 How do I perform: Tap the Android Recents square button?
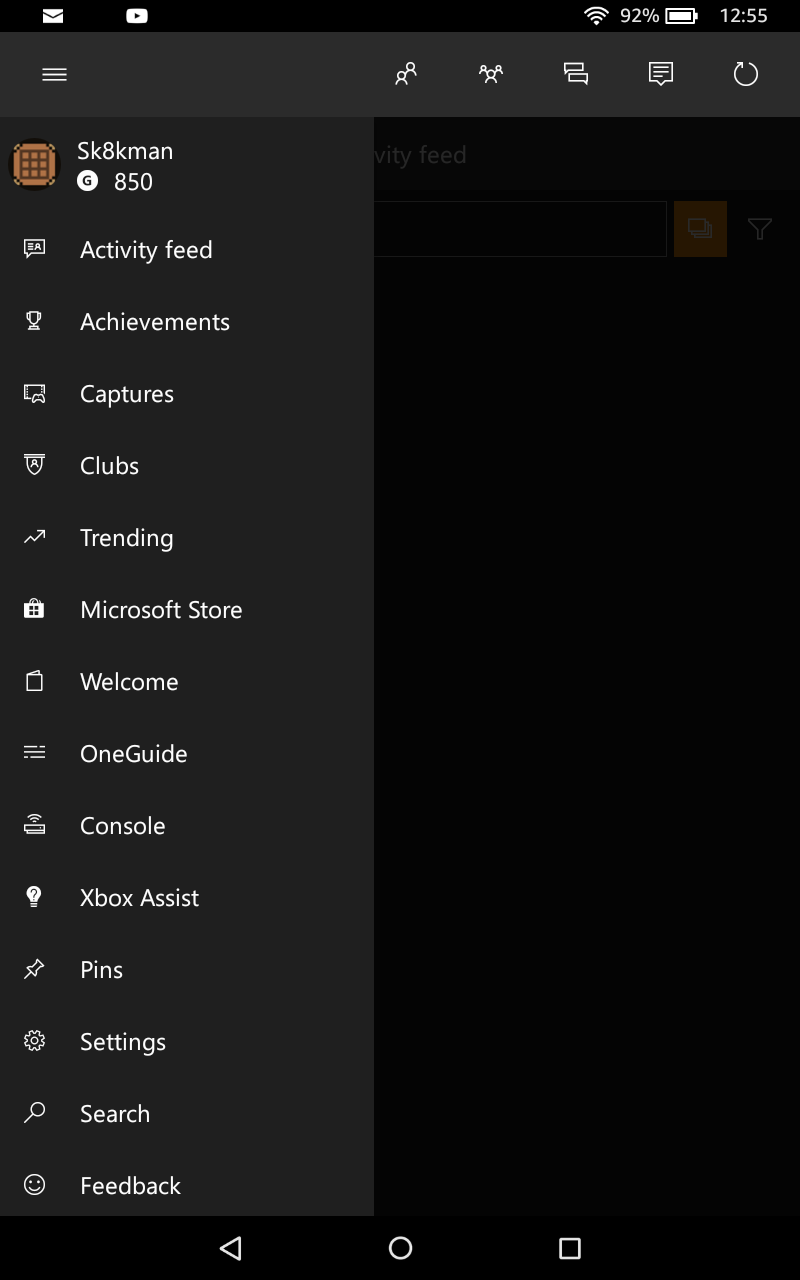(x=570, y=1248)
